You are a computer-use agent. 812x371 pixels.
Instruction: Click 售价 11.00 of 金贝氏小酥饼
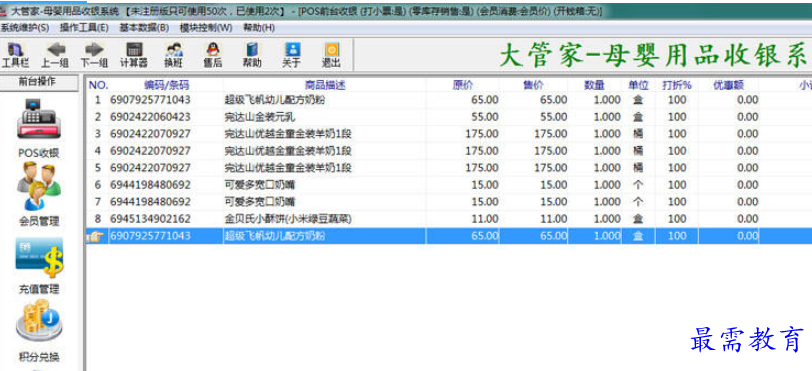coord(554,219)
